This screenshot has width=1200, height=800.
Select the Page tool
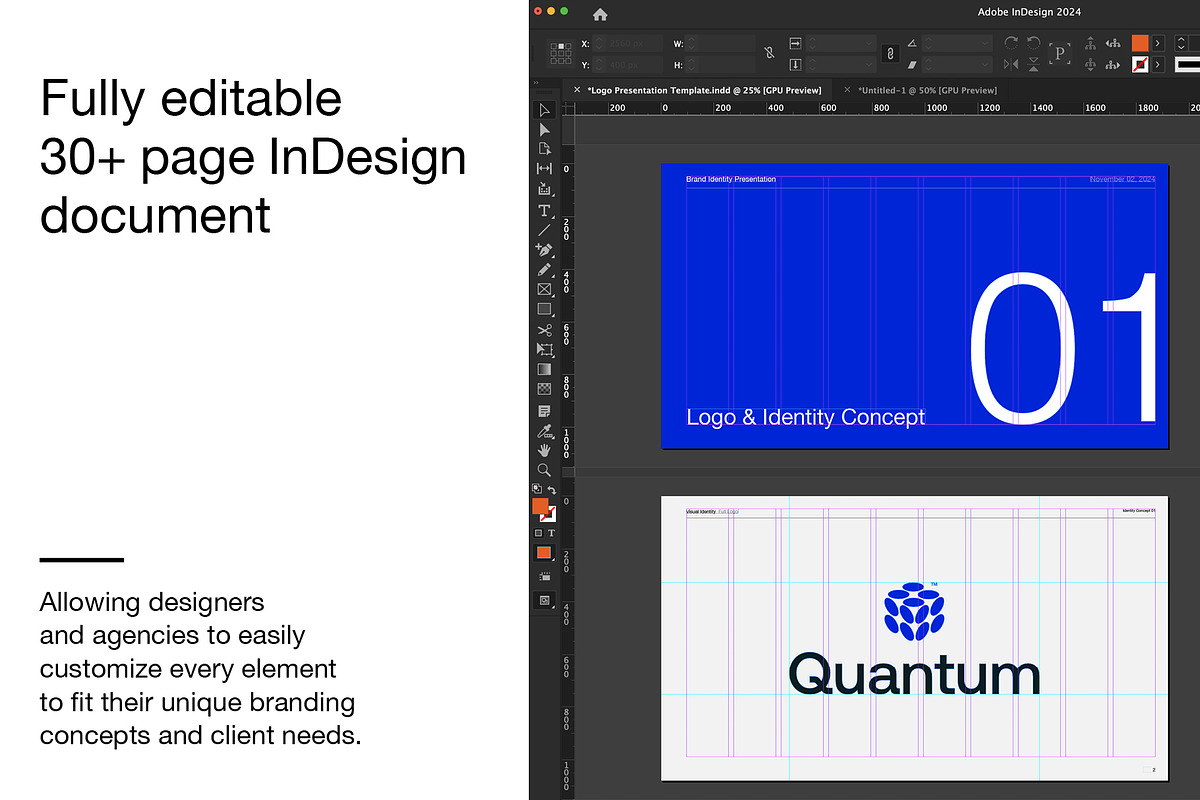point(544,149)
